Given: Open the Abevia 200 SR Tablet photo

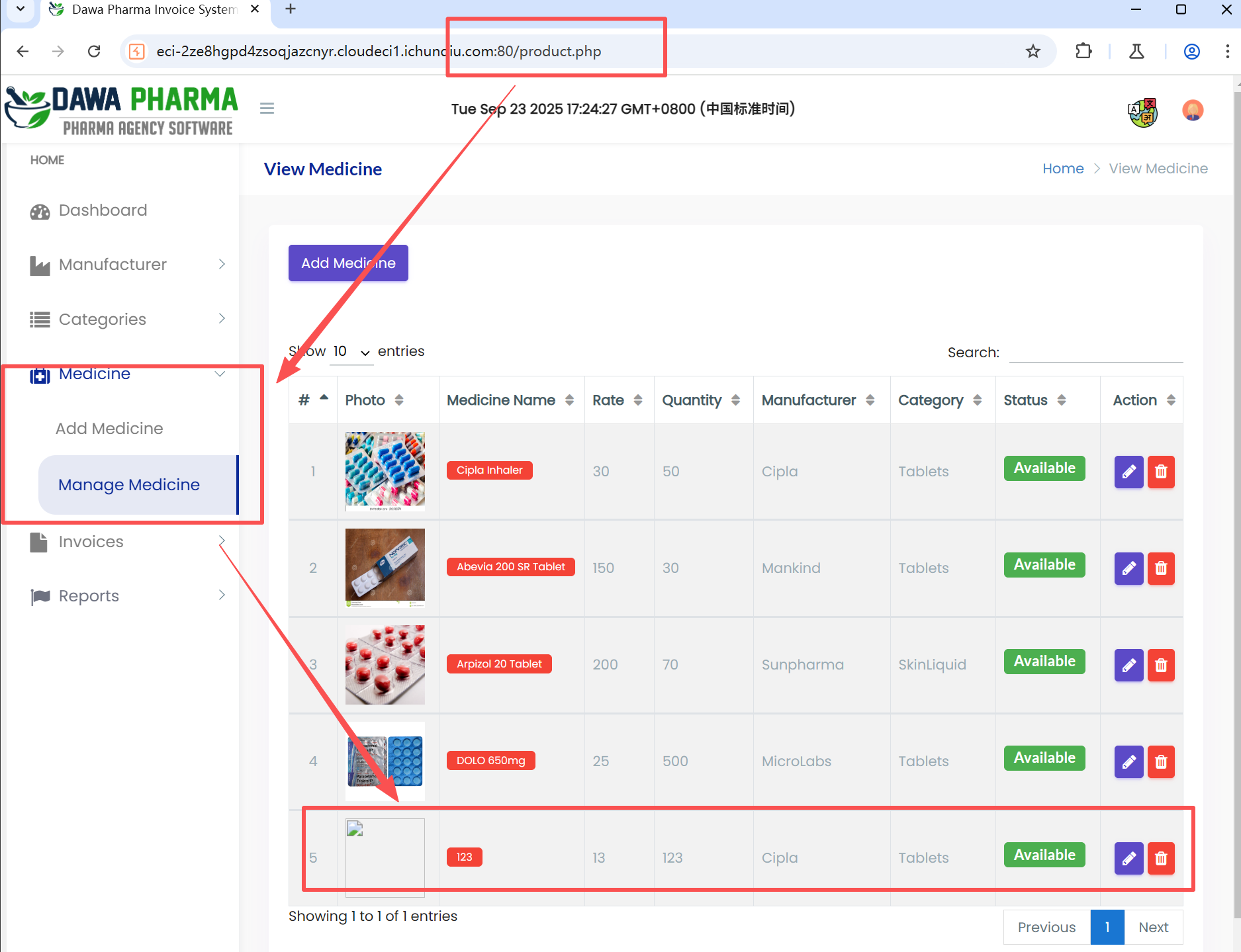Looking at the screenshot, I should (x=385, y=568).
